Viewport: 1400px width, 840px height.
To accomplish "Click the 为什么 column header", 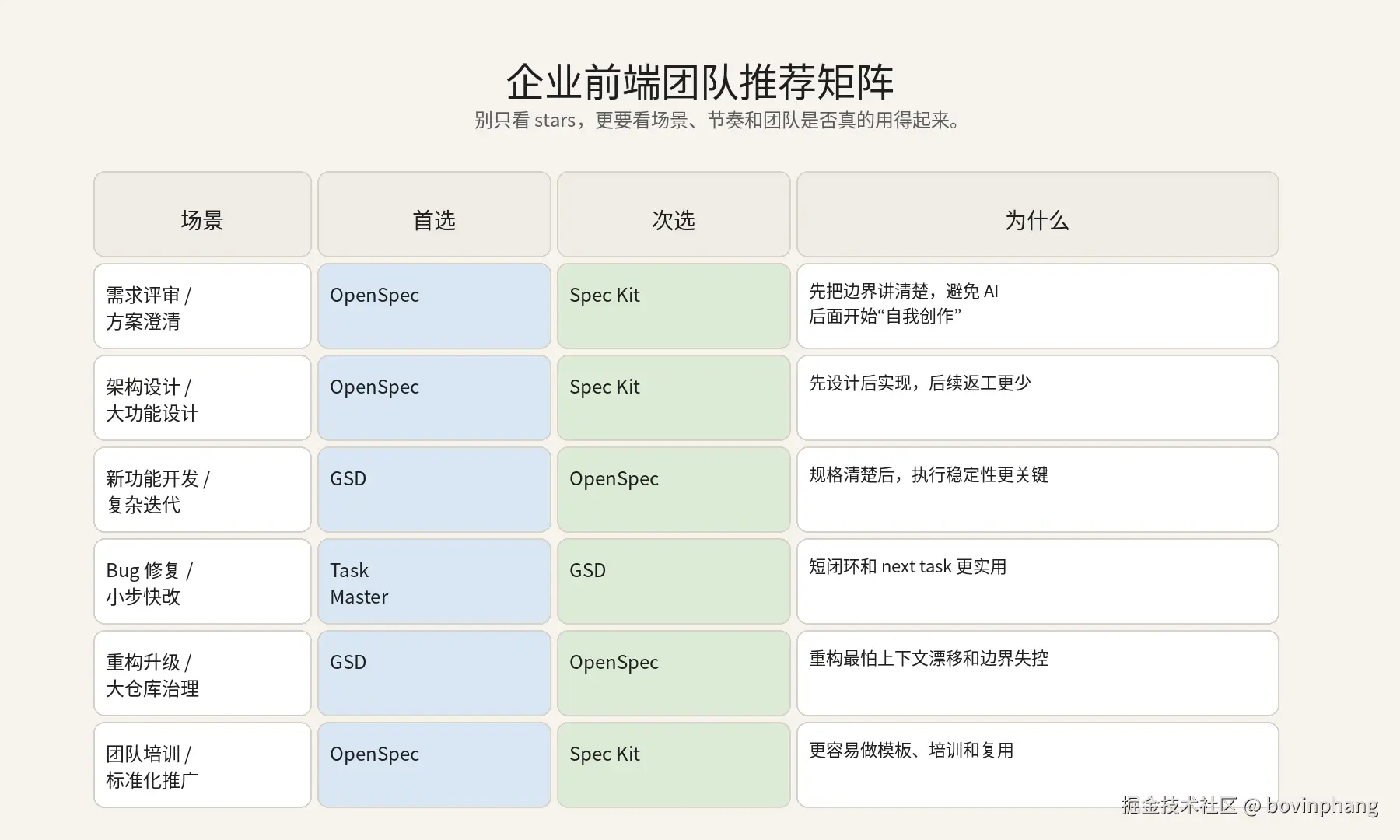I will [x=1038, y=215].
